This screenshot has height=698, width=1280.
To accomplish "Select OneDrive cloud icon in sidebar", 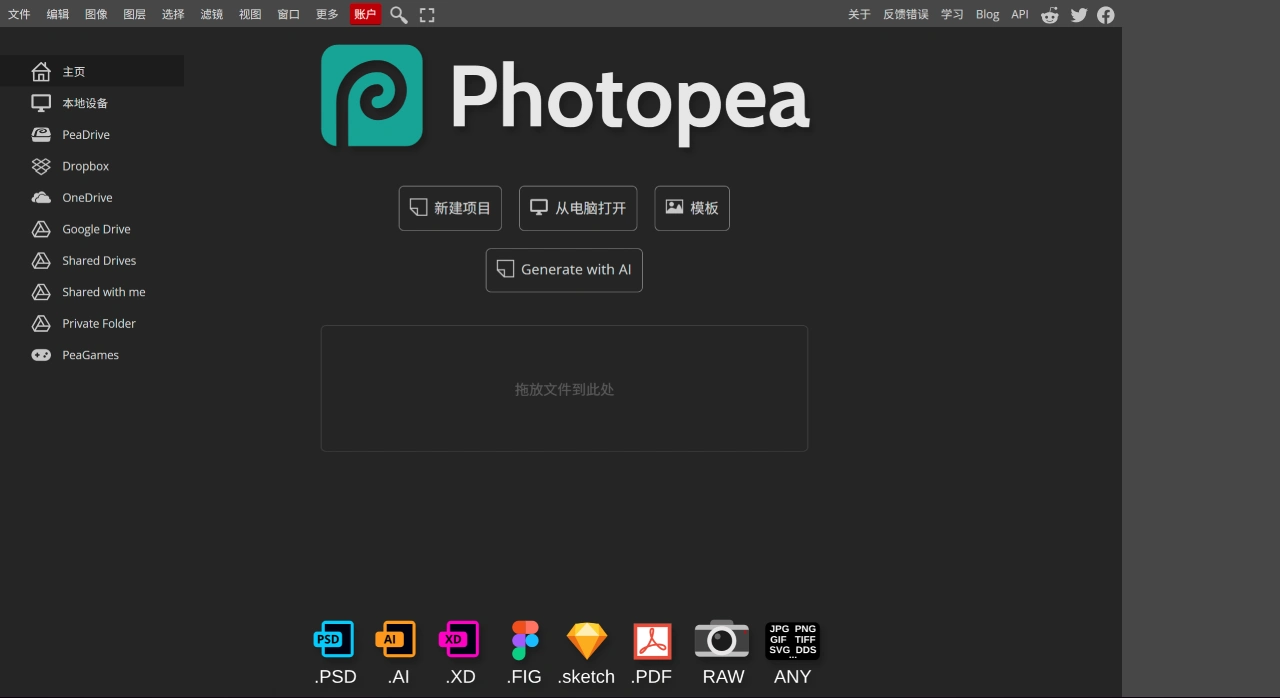I will (x=41, y=197).
